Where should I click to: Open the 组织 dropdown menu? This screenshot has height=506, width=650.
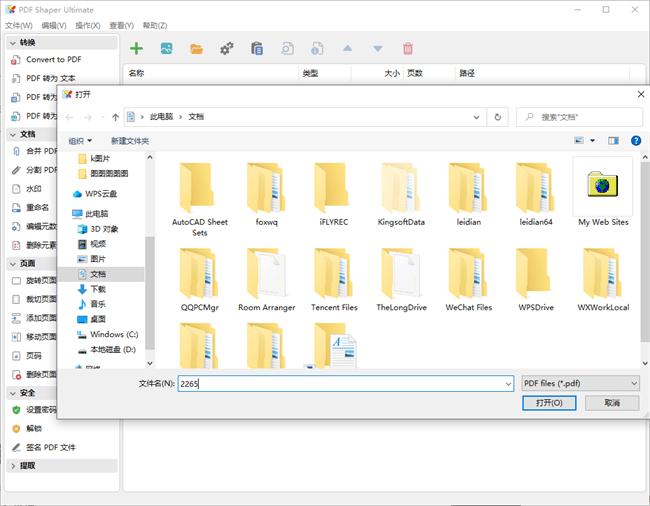tap(80, 141)
